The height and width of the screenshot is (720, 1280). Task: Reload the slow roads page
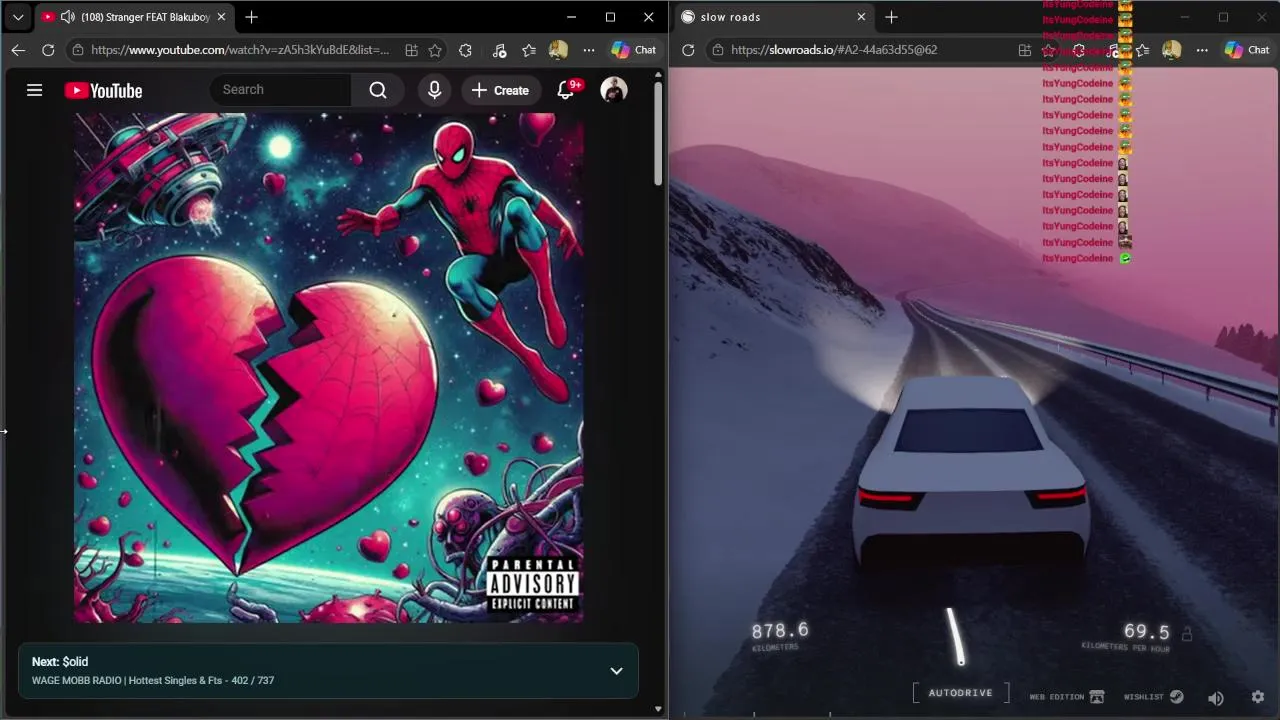point(688,50)
